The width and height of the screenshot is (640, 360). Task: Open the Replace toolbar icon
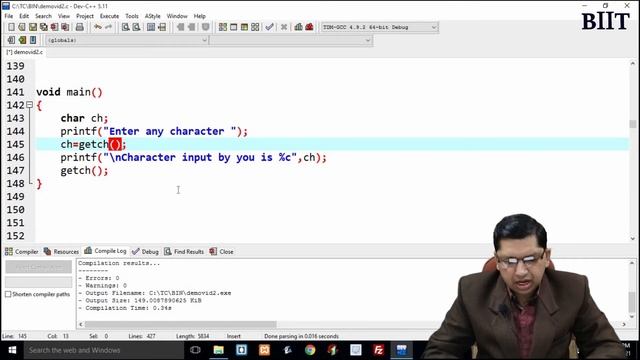tap(136, 27)
